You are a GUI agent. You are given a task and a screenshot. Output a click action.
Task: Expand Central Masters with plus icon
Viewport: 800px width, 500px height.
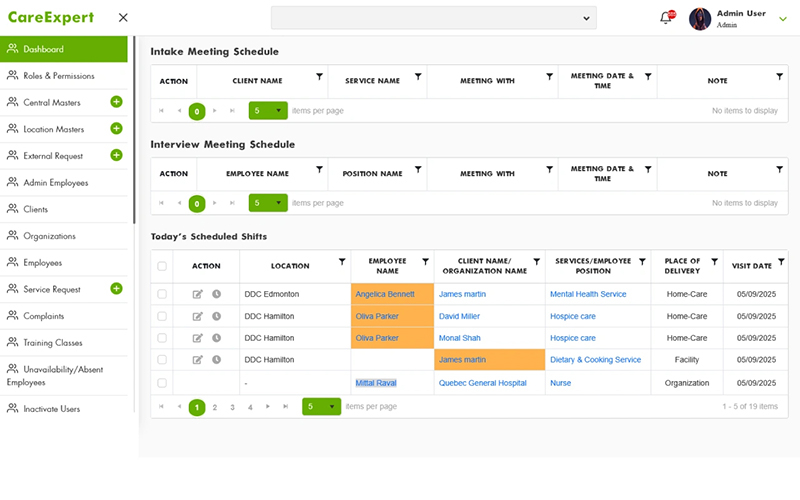click(x=116, y=102)
